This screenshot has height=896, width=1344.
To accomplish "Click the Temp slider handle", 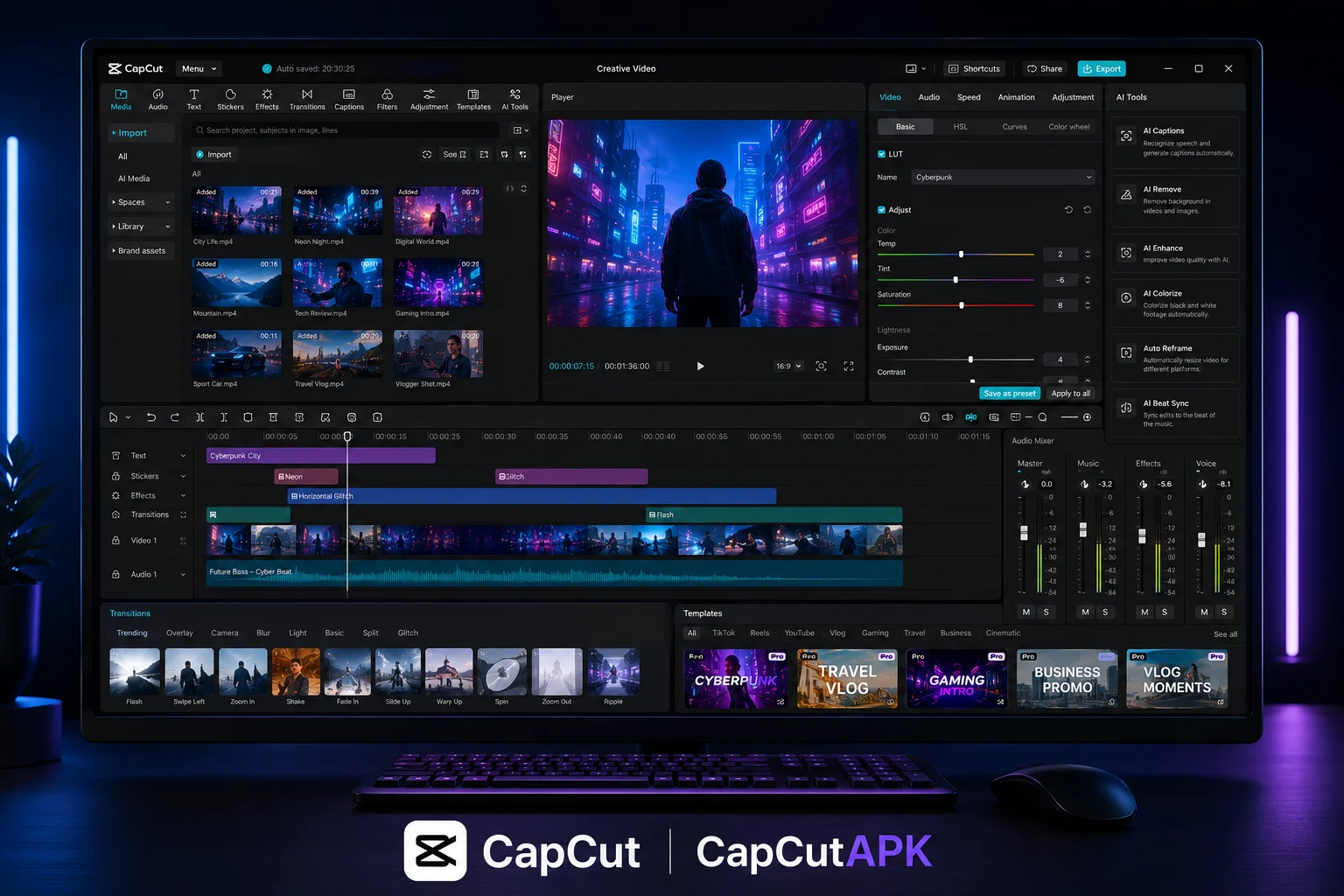I will coord(961,254).
